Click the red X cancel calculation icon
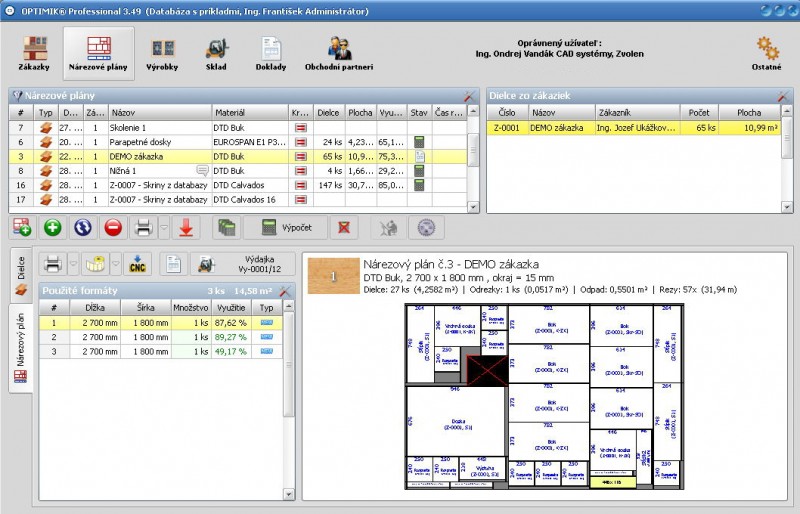 tap(344, 228)
